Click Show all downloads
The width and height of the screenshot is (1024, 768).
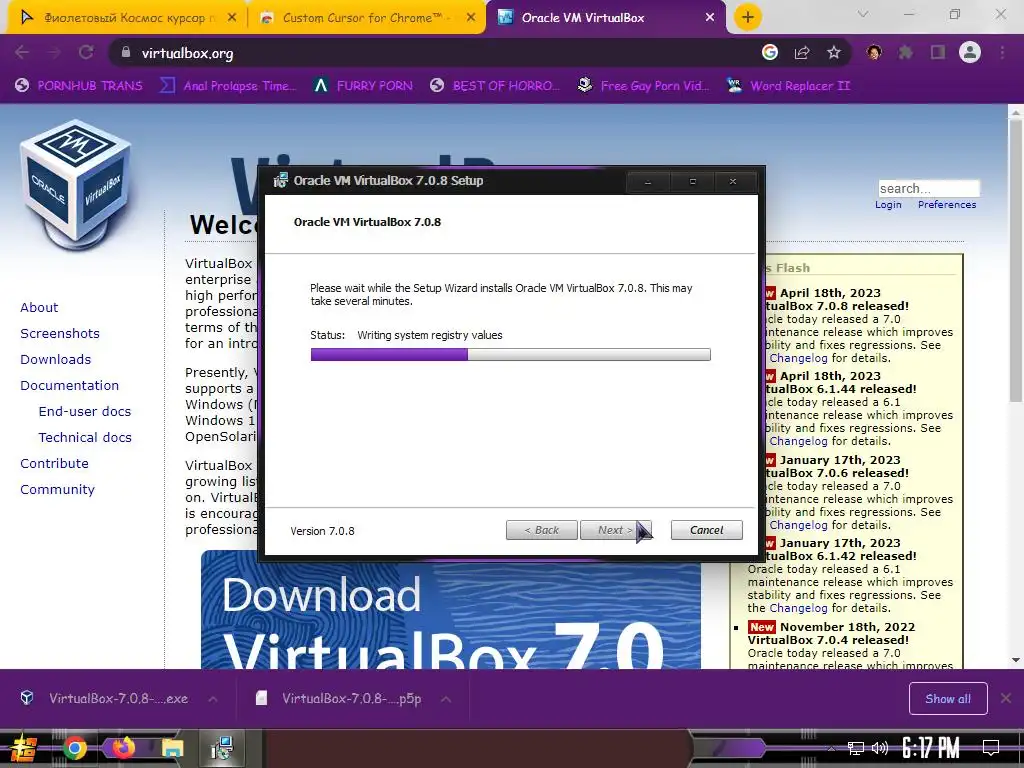pos(948,699)
